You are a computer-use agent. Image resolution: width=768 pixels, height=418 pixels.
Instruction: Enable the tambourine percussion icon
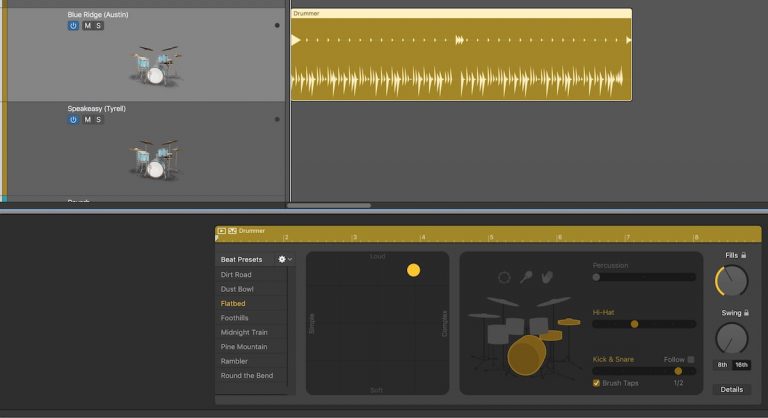(504, 278)
